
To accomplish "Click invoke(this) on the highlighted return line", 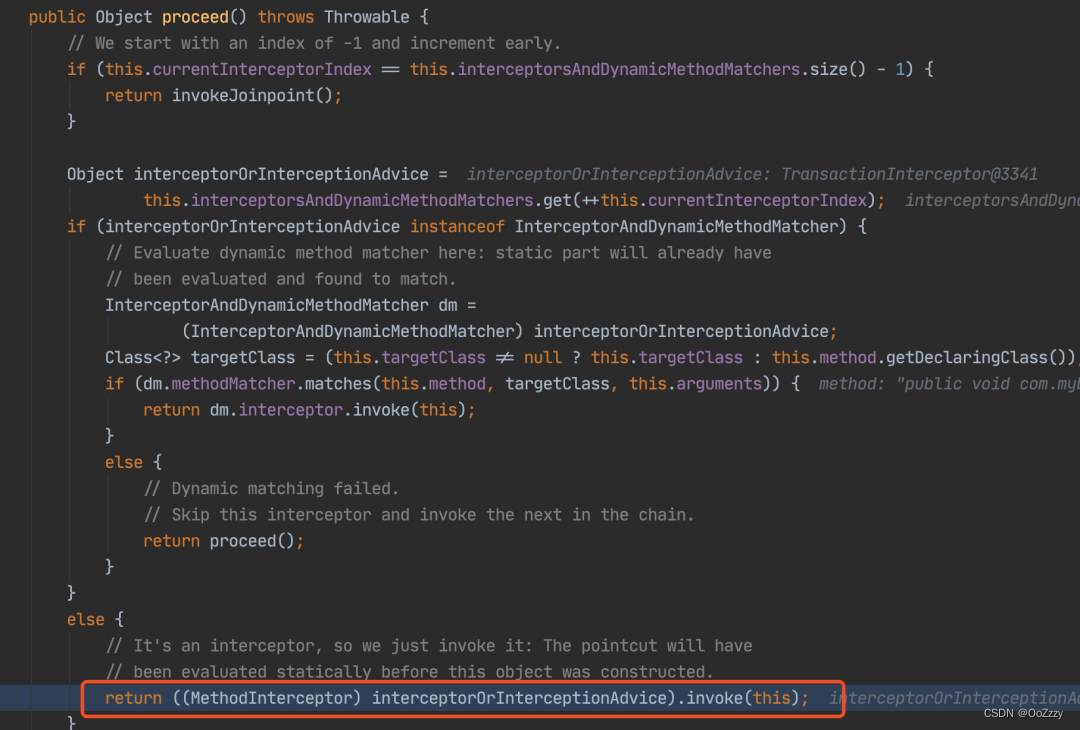I will (742, 698).
